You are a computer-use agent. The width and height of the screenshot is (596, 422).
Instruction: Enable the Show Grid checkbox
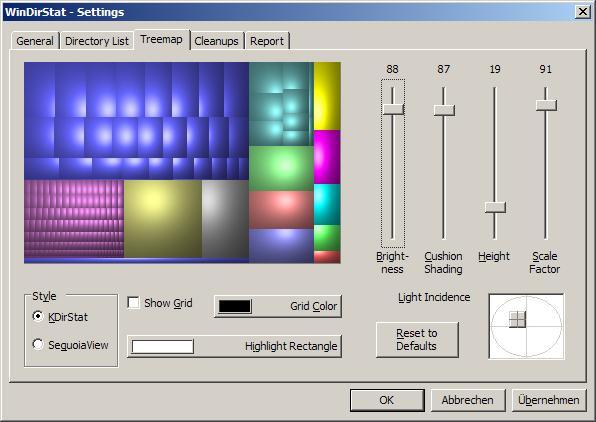point(133,303)
